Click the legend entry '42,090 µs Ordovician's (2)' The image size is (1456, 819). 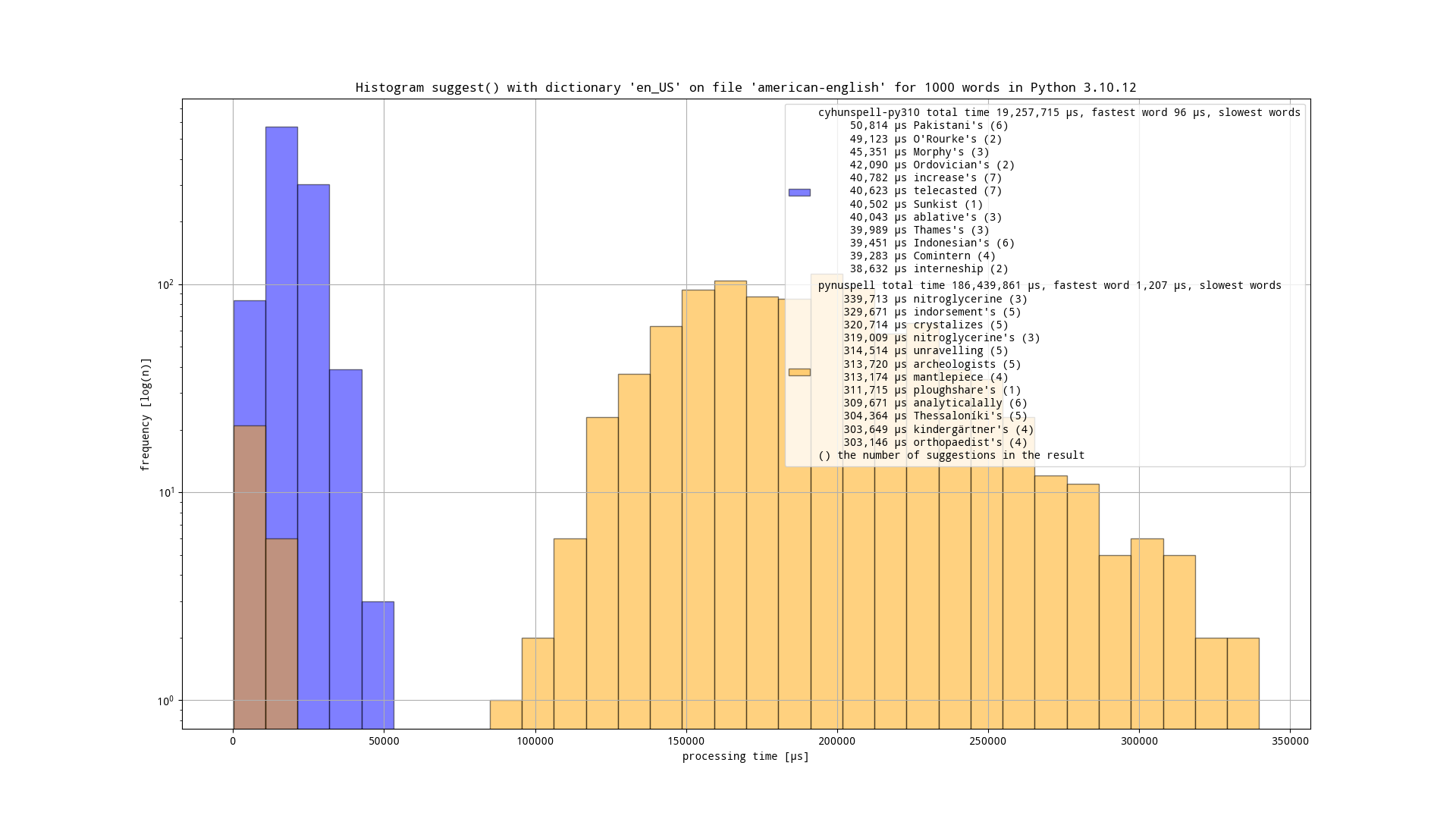[932, 165]
